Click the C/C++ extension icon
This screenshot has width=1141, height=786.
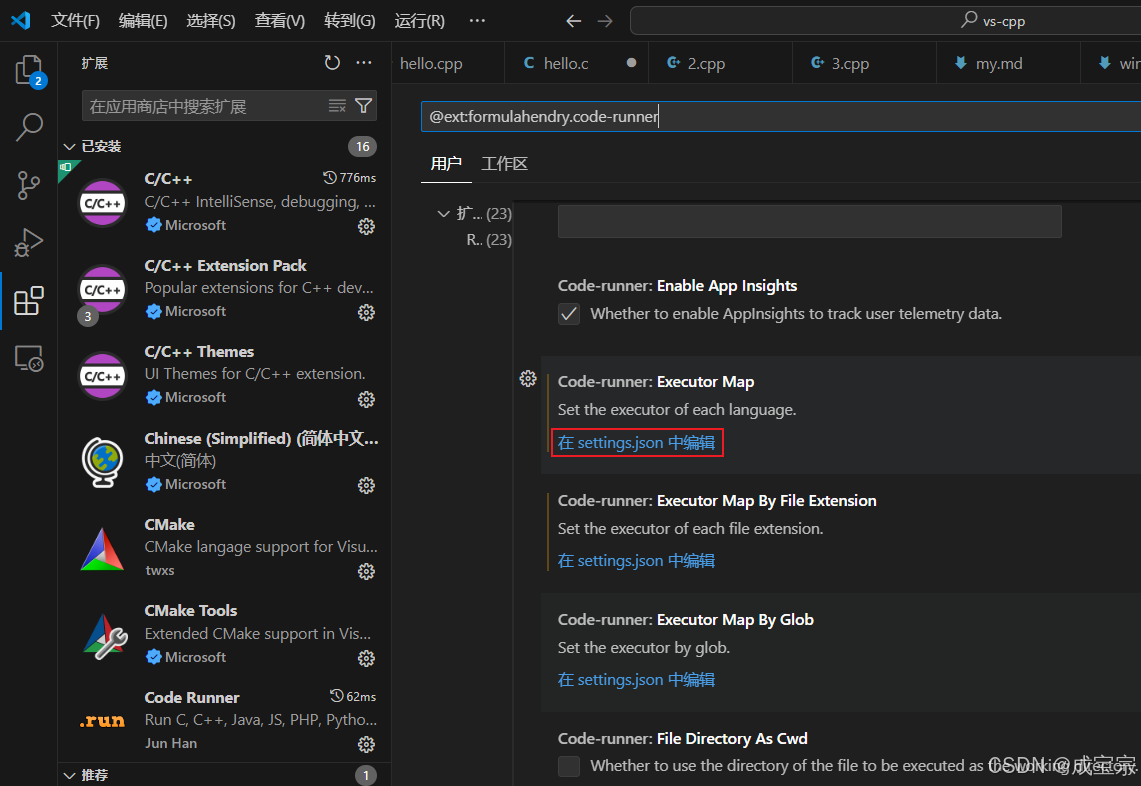pos(103,203)
